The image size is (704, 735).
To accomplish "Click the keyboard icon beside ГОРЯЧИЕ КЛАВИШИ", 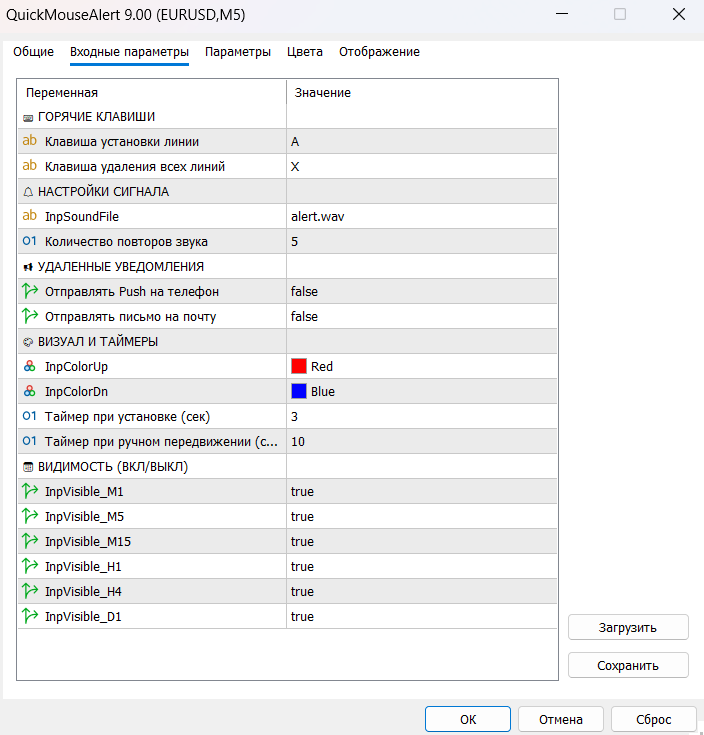I will [x=28, y=118].
